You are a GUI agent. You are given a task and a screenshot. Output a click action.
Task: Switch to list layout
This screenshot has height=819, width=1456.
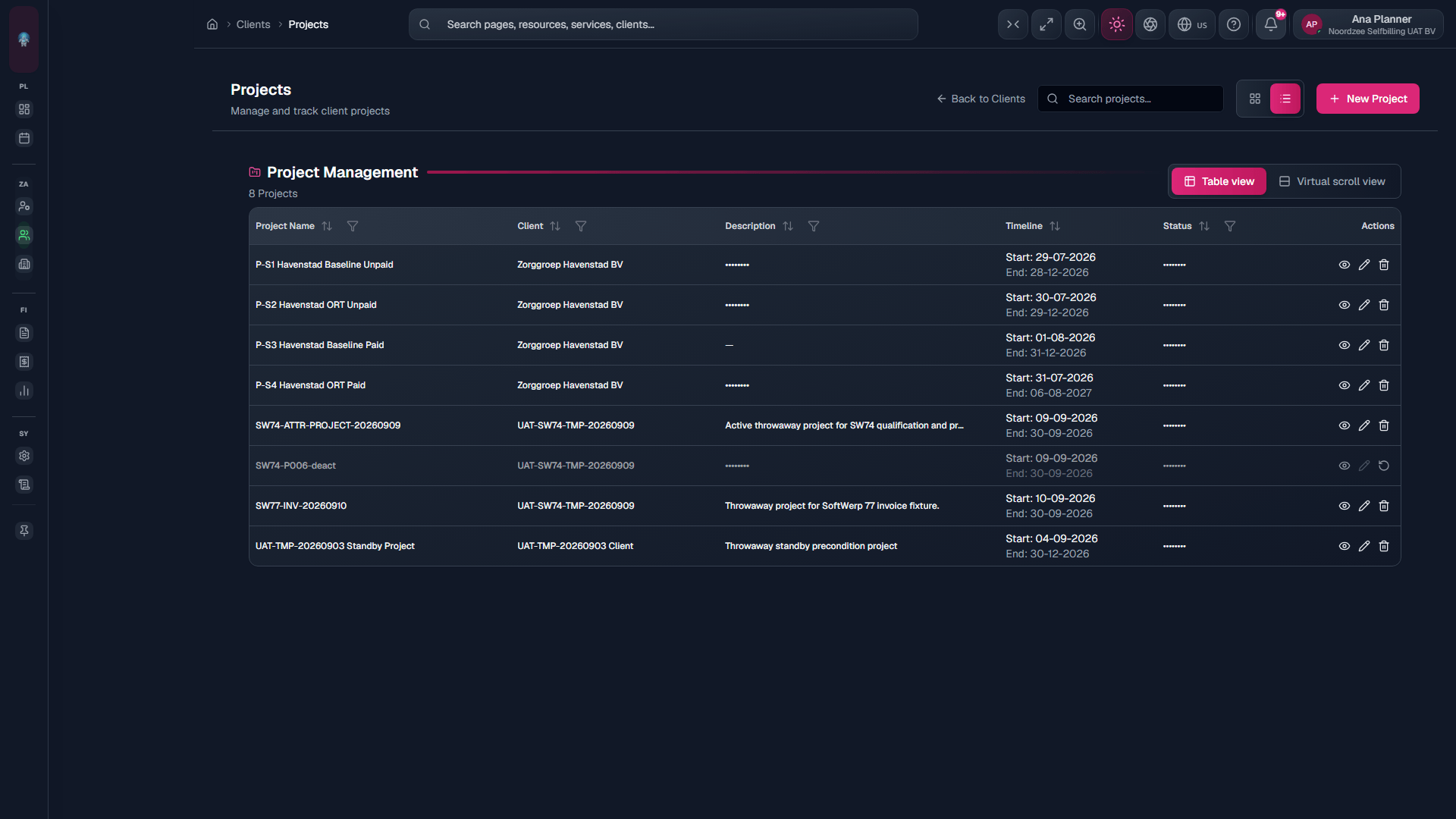pyautogui.click(x=1285, y=99)
